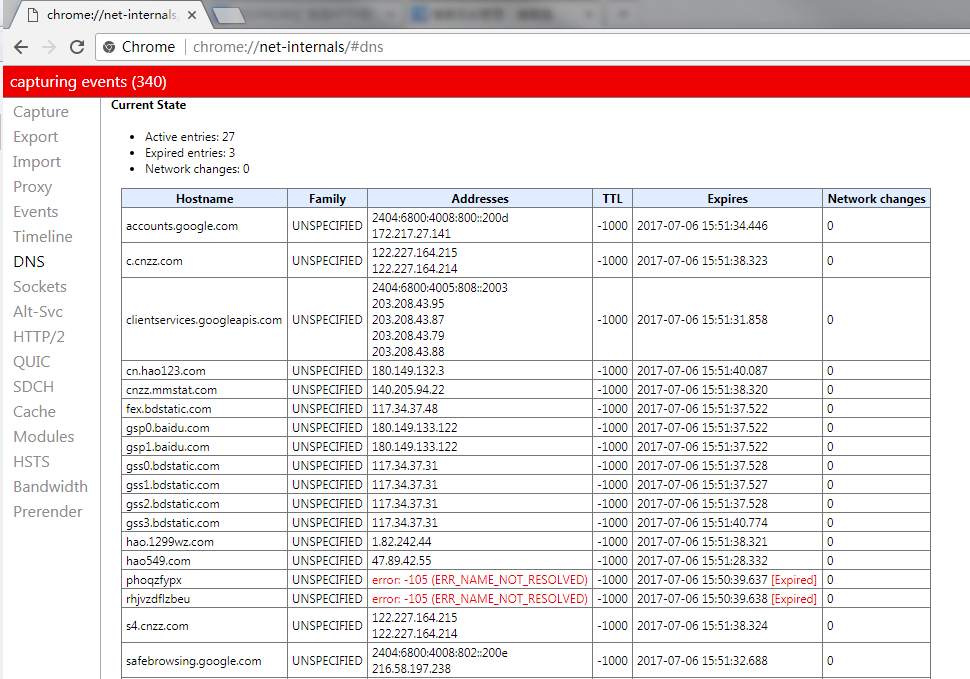
Task: Click the [Expired] label in the rhjvzdflzbeu row
Action: tap(794, 599)
